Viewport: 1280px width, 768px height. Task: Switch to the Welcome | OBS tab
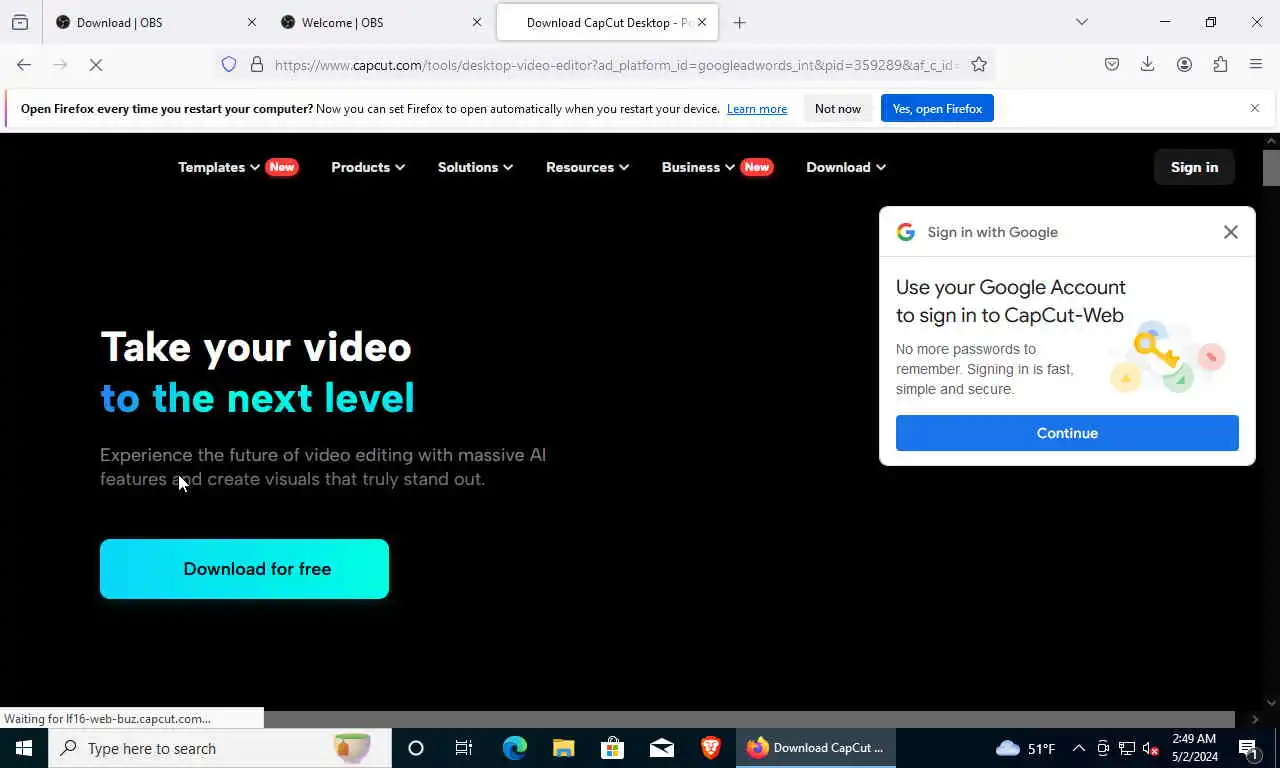380,22
